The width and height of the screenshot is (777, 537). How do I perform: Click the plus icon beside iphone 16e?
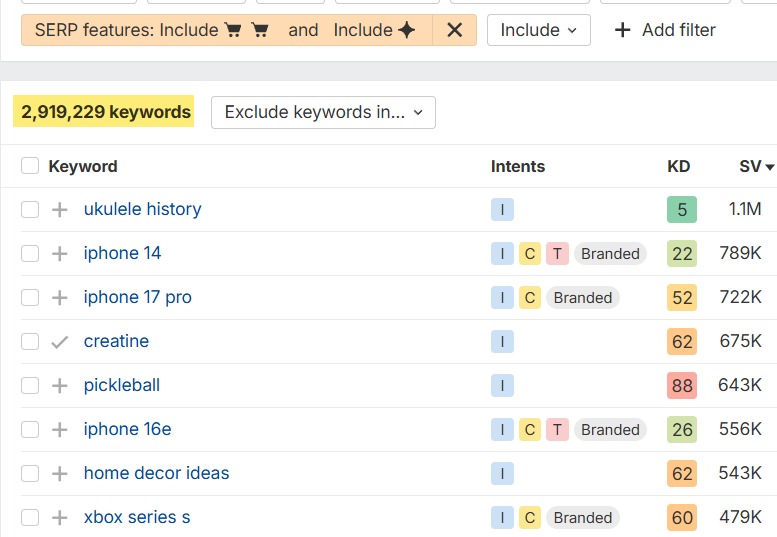60,429
